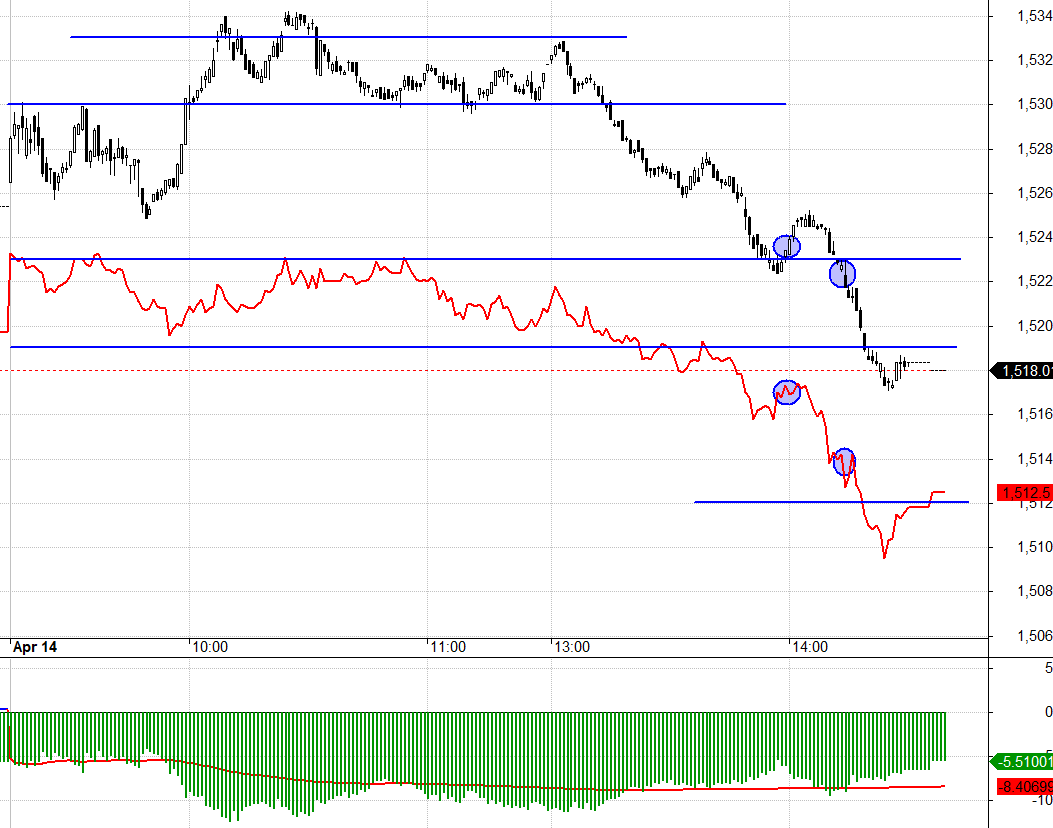This screenshot has width=1053, height=828.
Task: Click the 13:00 time axis label
Action: coord(570,647)
